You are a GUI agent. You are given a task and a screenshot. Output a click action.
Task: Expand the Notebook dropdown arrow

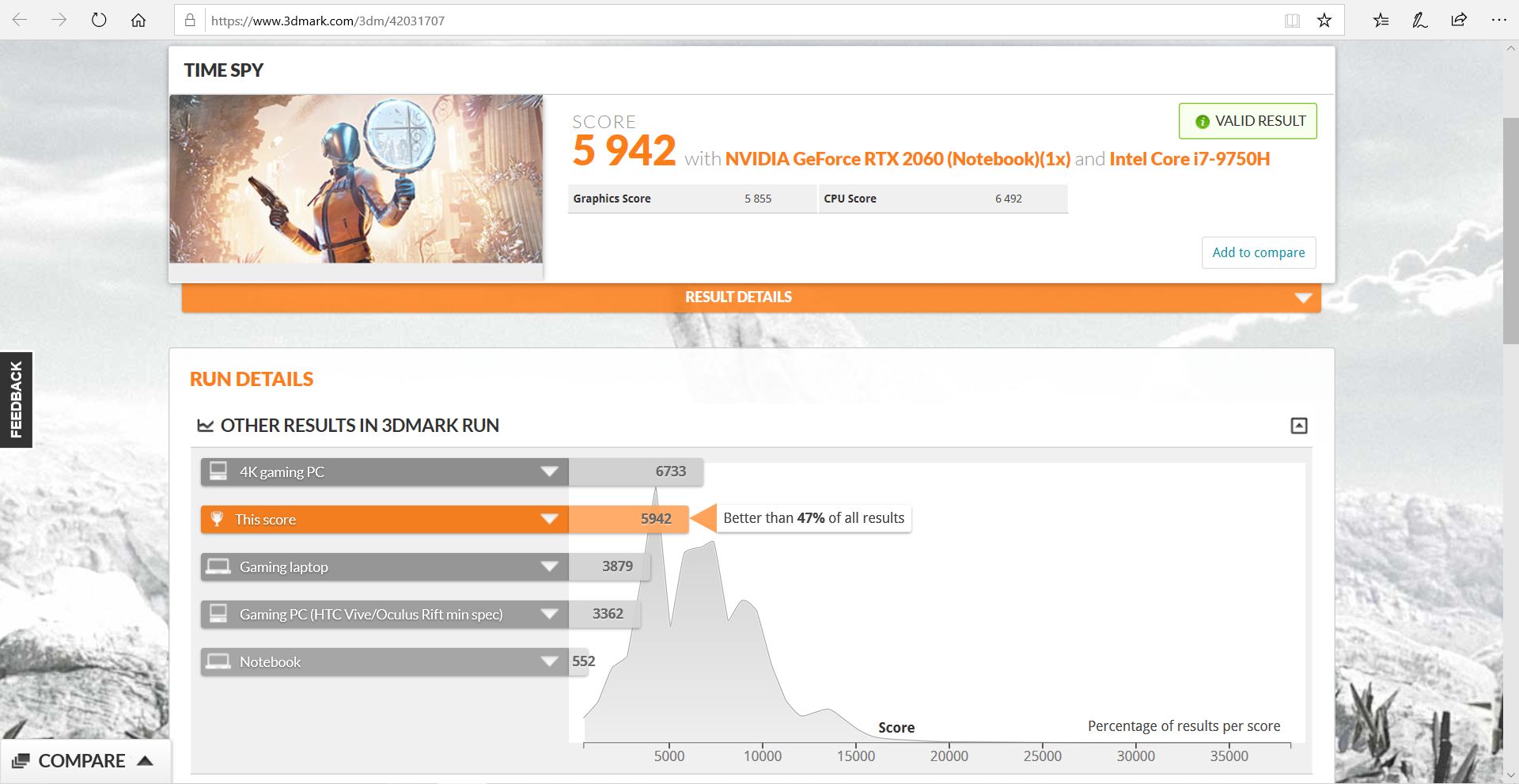(x=549, y=661)
